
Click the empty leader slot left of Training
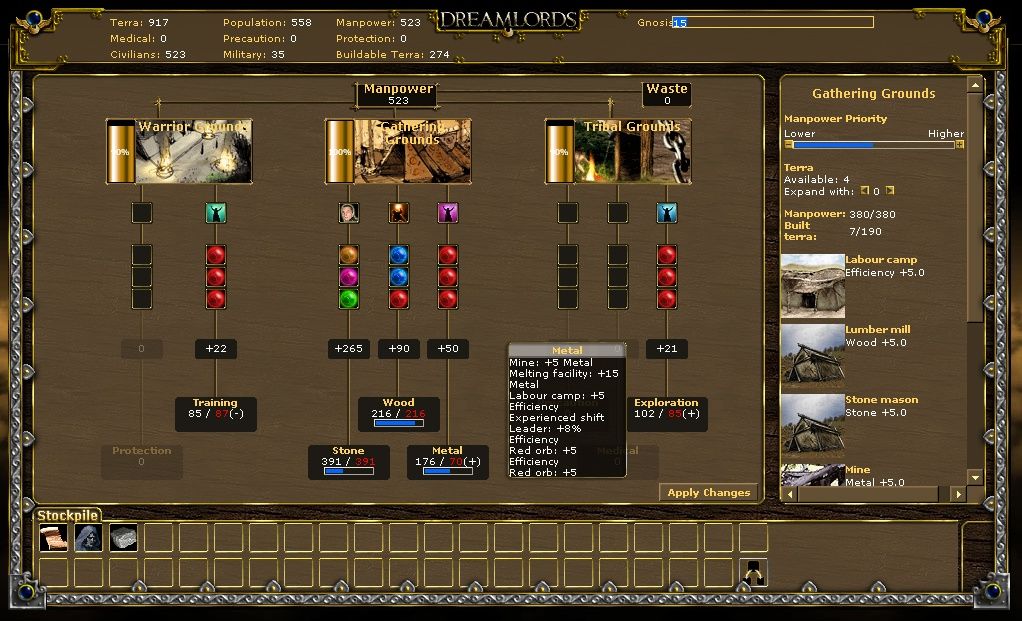coord(141,212)
